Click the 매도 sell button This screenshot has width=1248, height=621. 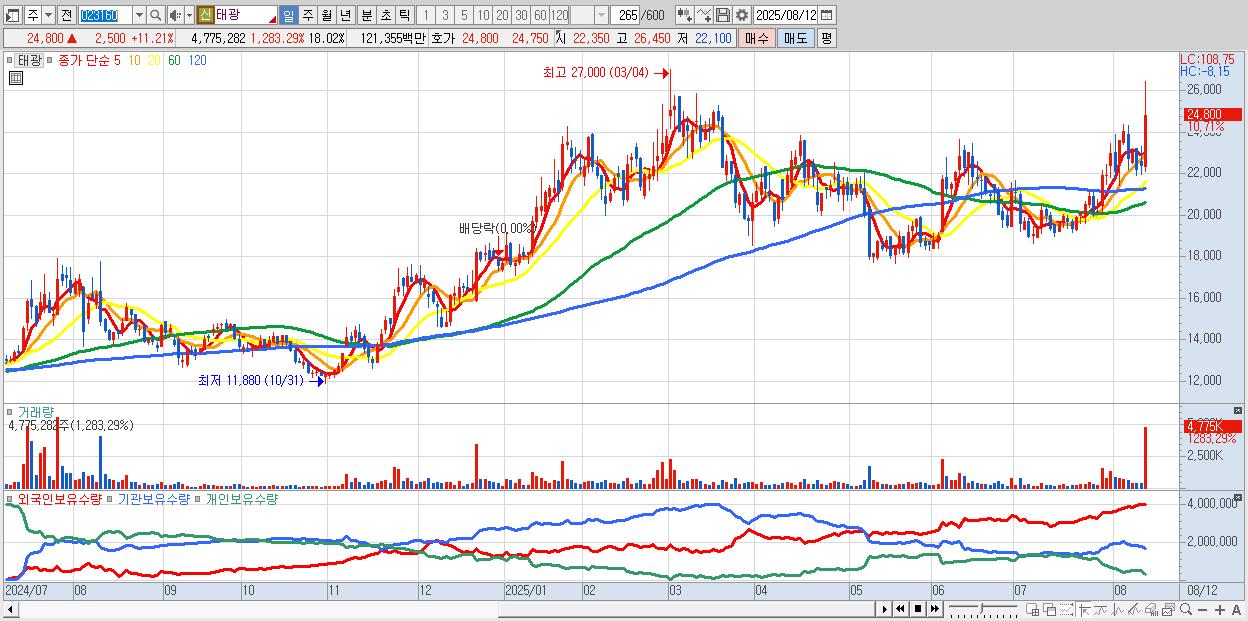[x=796, y=38]
